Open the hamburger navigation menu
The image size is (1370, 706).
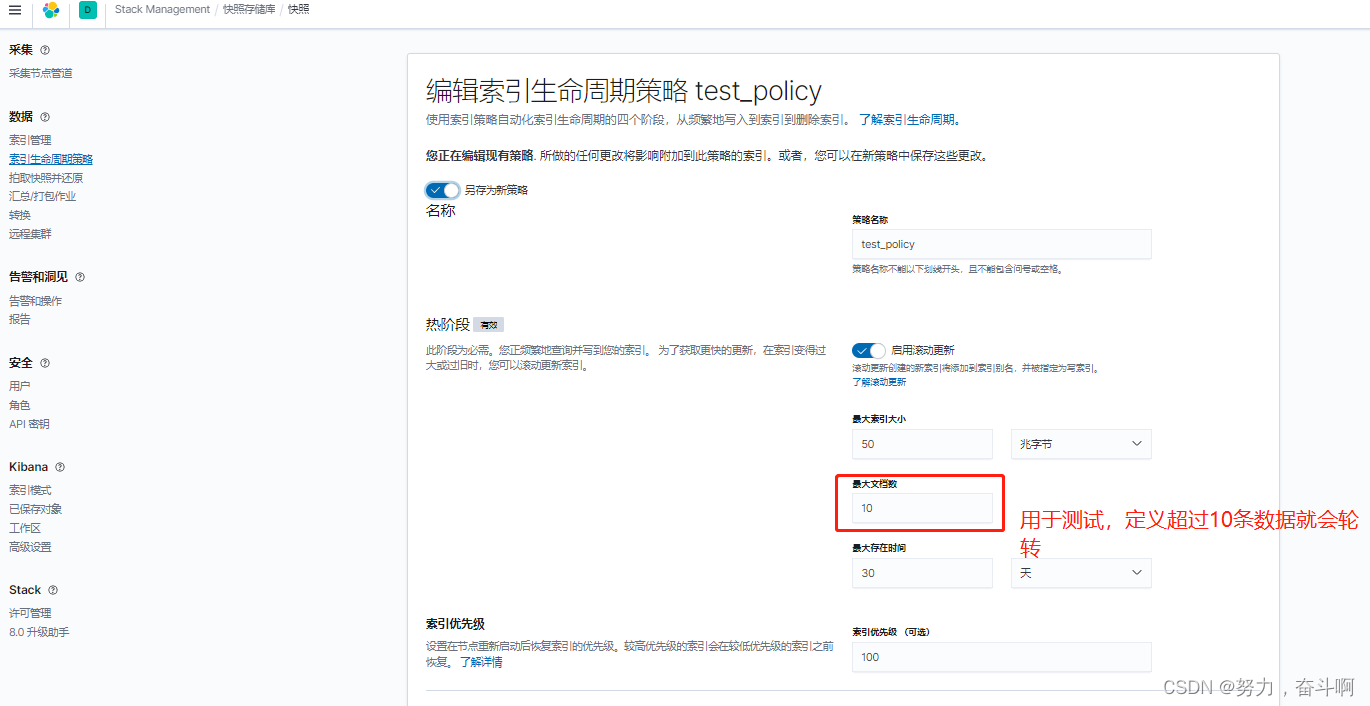coord(15,10)
